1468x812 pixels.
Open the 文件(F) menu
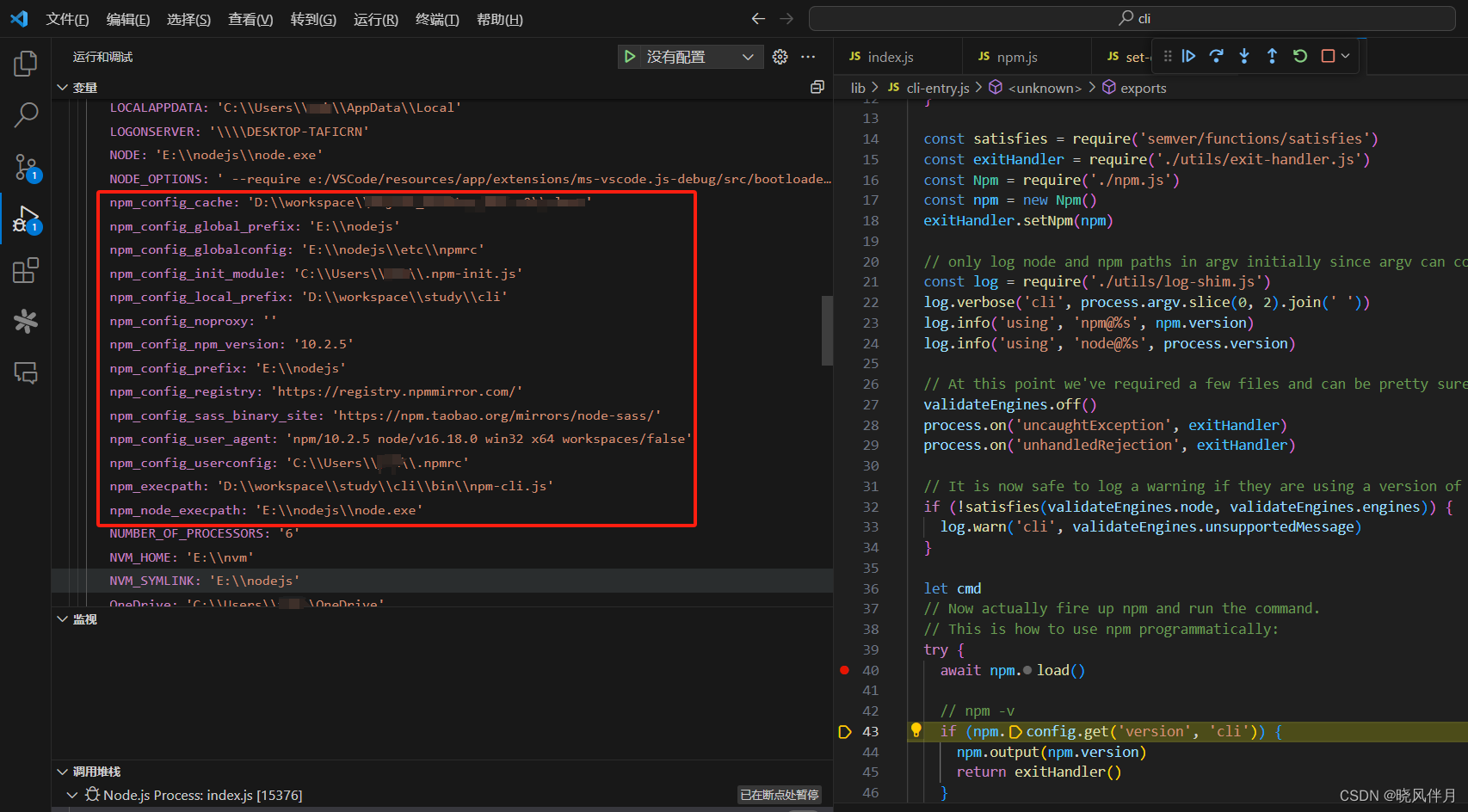coord(67,19)
